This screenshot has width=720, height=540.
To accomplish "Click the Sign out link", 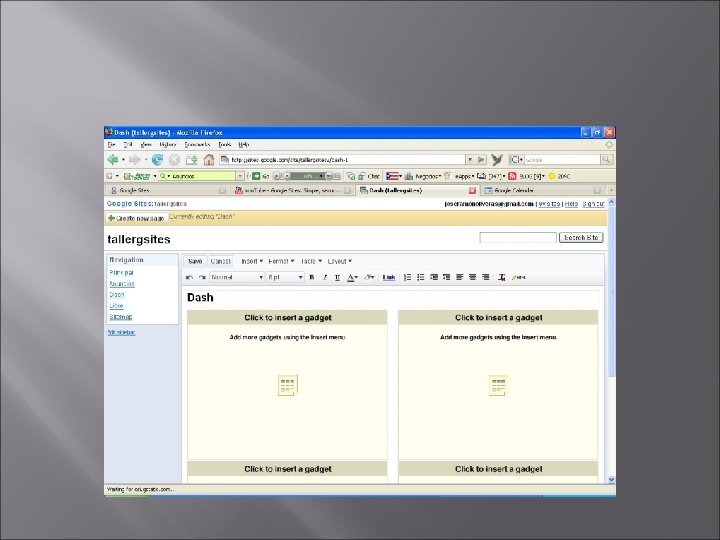I will click(x=593, y=203).
